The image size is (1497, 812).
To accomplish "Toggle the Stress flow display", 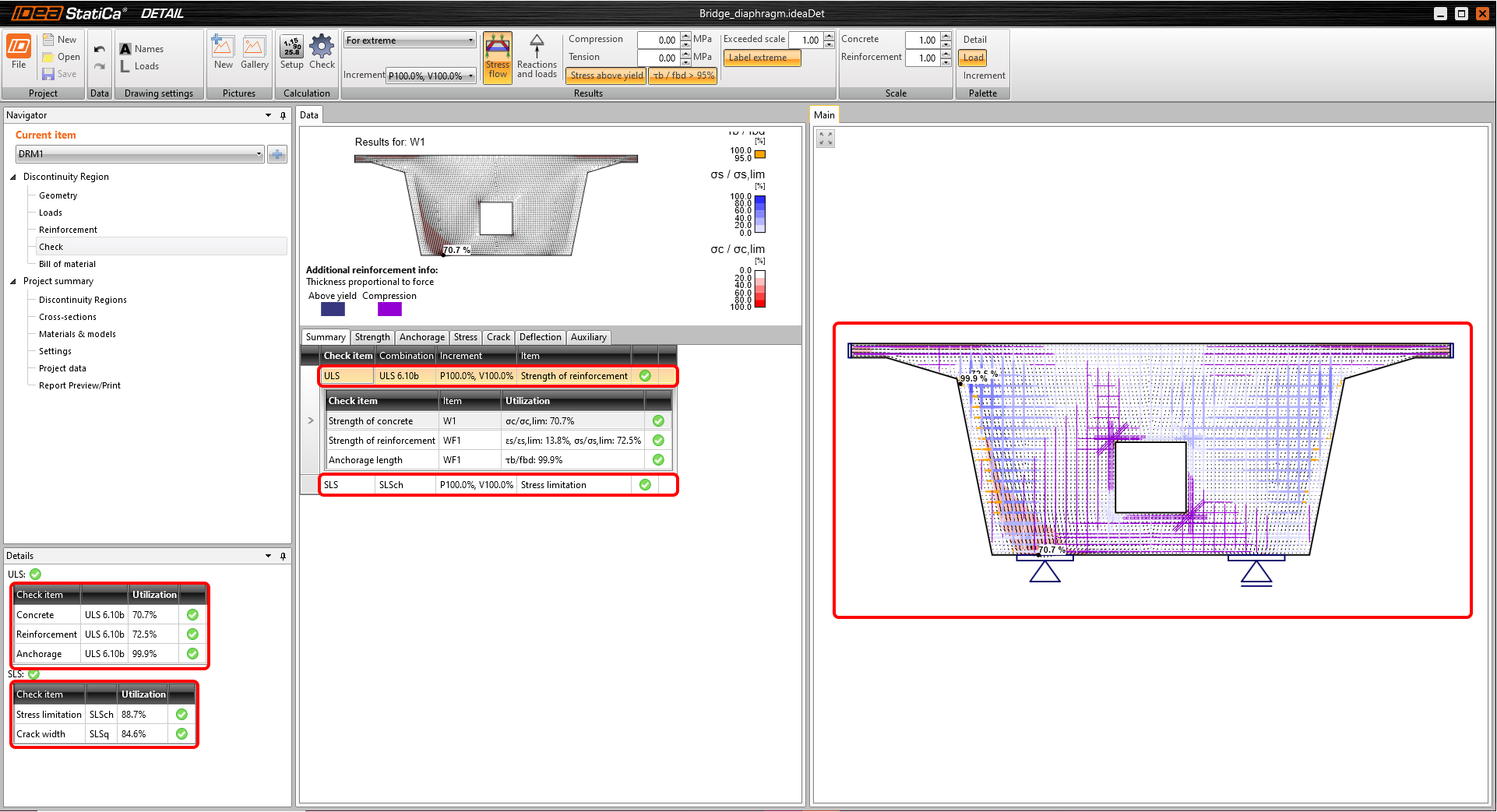I will [498, 57].
